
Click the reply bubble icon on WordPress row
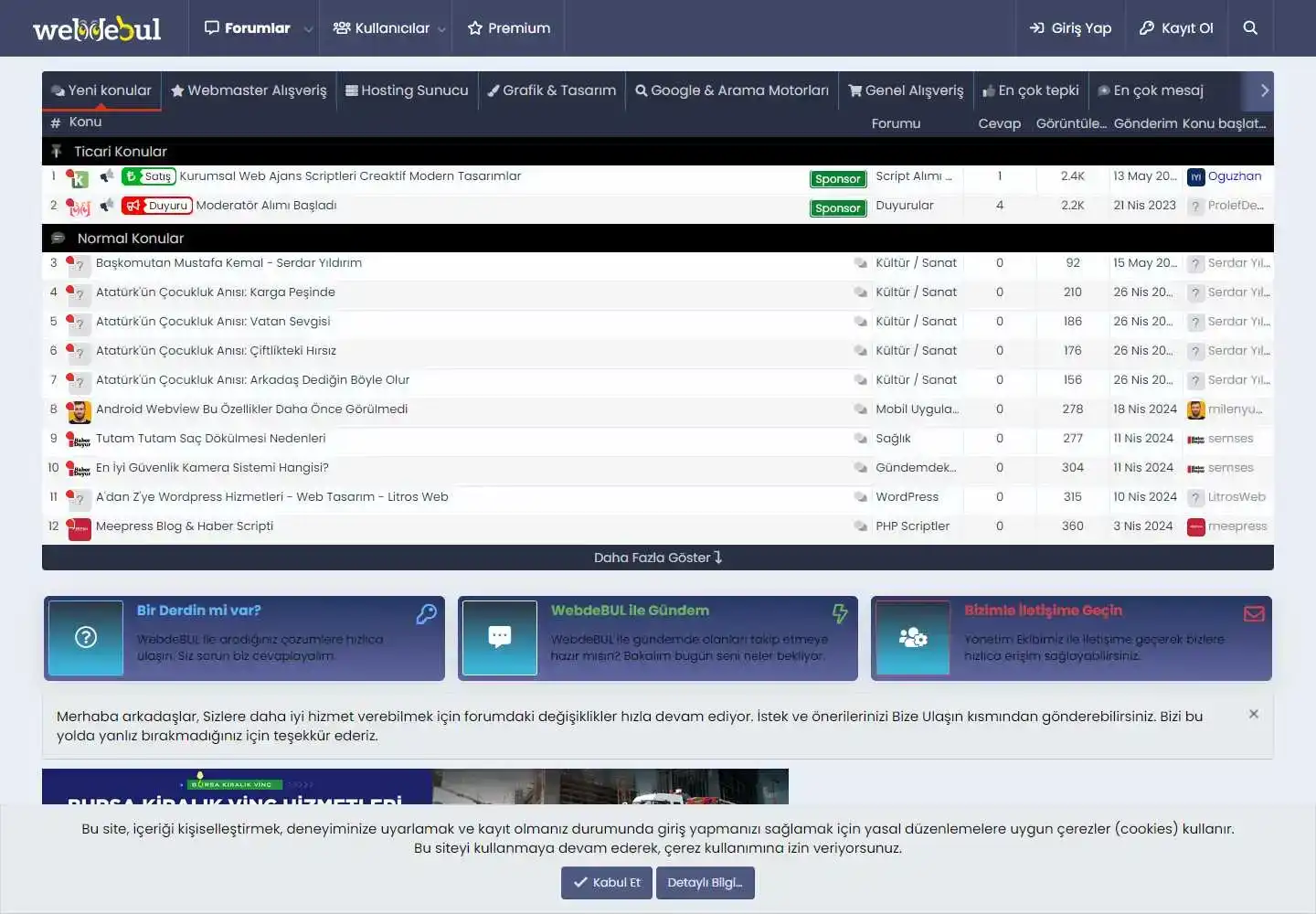click(860, 497)
